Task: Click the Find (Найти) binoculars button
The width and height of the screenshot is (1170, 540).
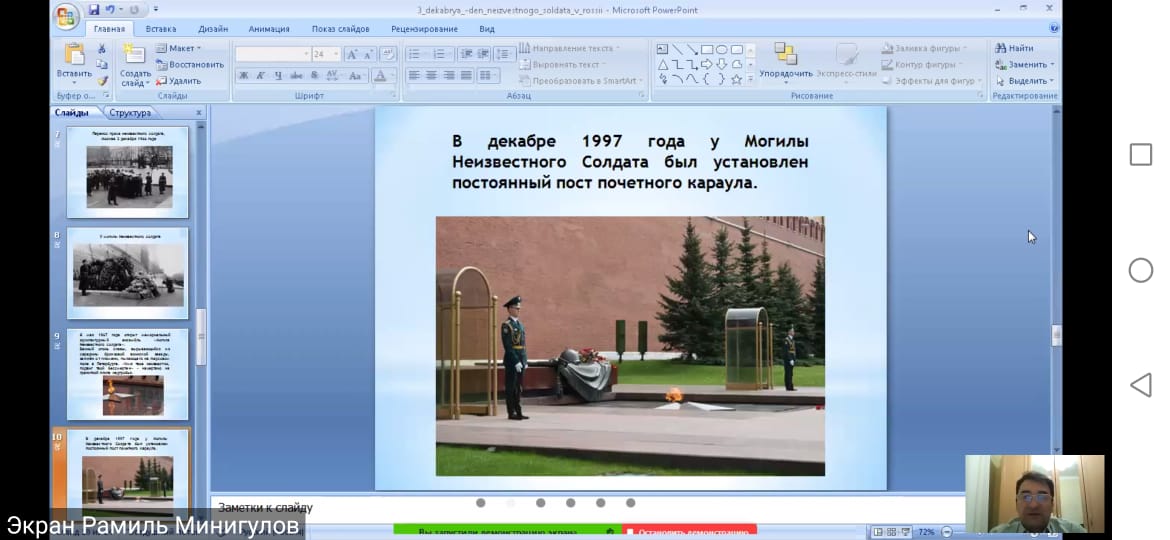Action: coord(1013,48)
